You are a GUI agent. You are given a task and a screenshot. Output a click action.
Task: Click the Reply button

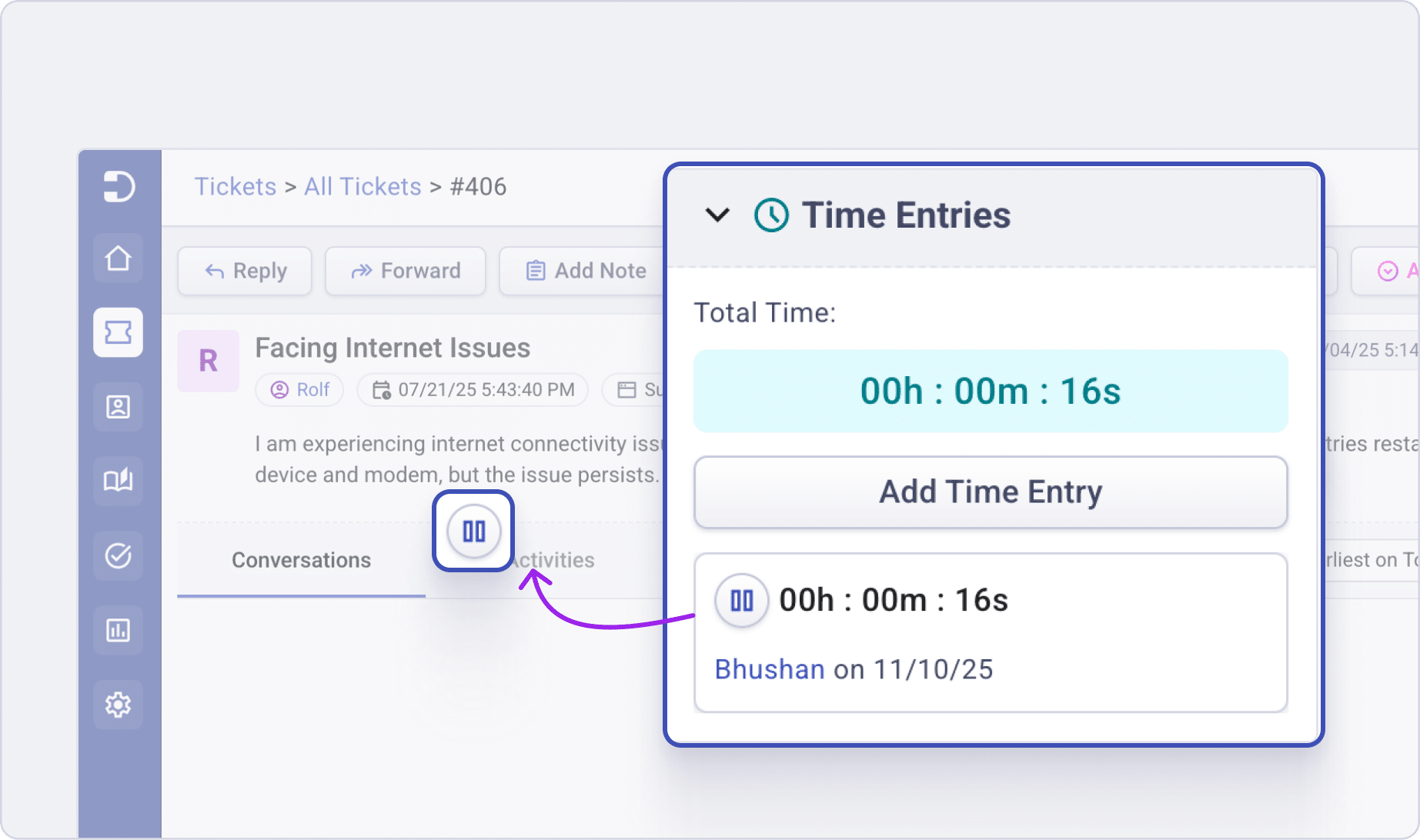point(244,271)
